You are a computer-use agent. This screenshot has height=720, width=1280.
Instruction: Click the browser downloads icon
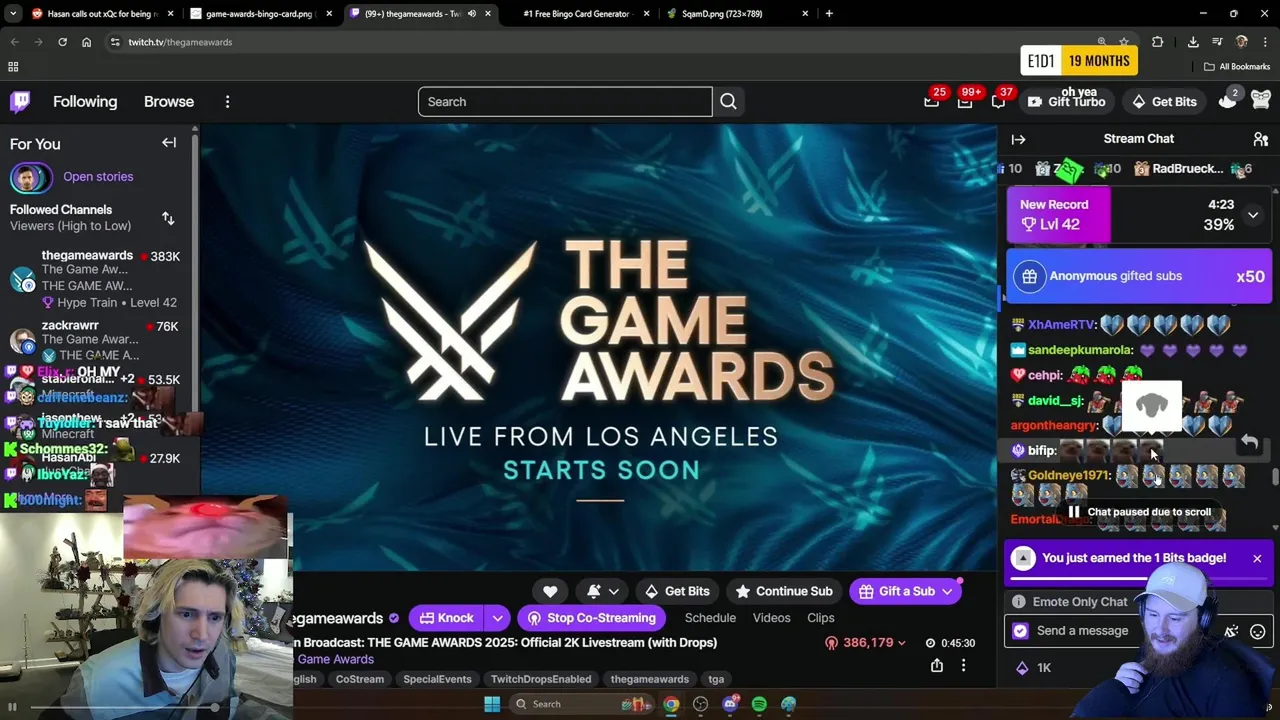click(x=1193, y=42)
